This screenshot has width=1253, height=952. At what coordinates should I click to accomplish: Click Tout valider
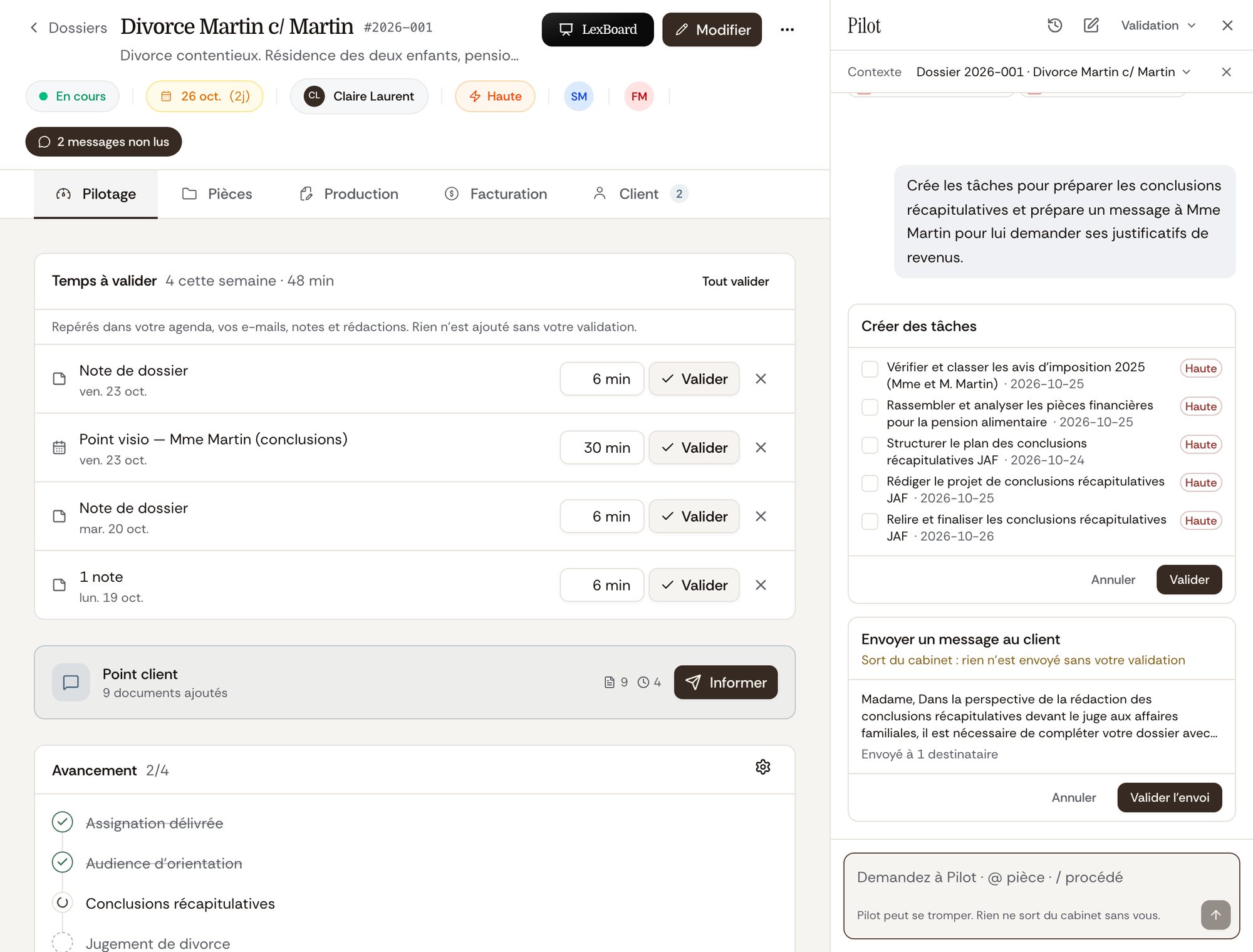click(736, 281)
